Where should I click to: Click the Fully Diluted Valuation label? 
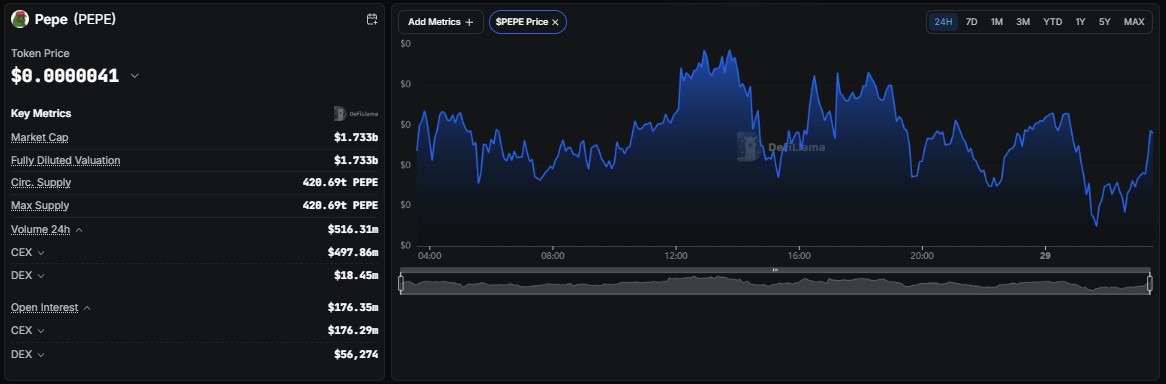tap(65, 161)
